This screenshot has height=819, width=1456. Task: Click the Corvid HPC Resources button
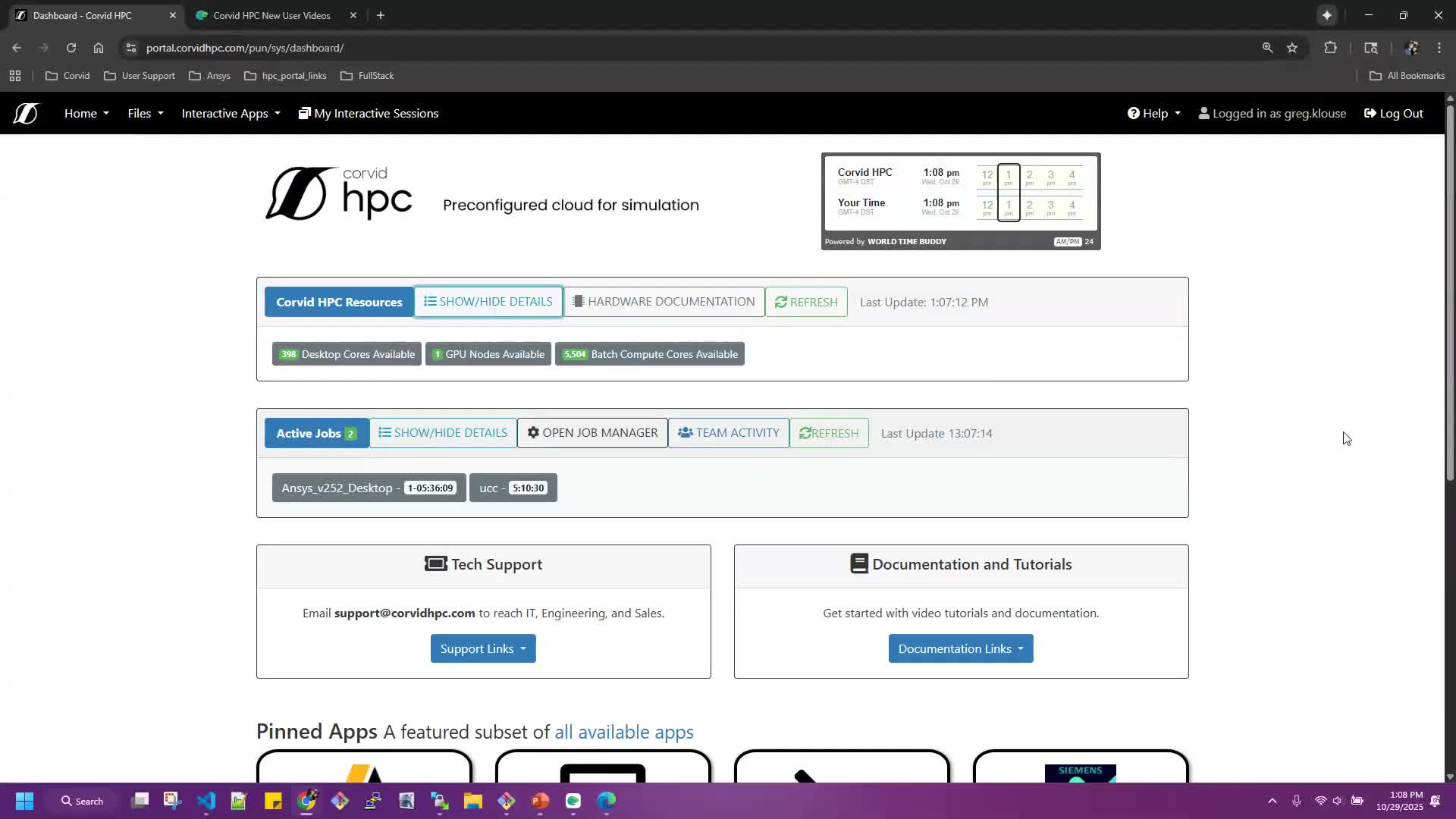(339, 302)
